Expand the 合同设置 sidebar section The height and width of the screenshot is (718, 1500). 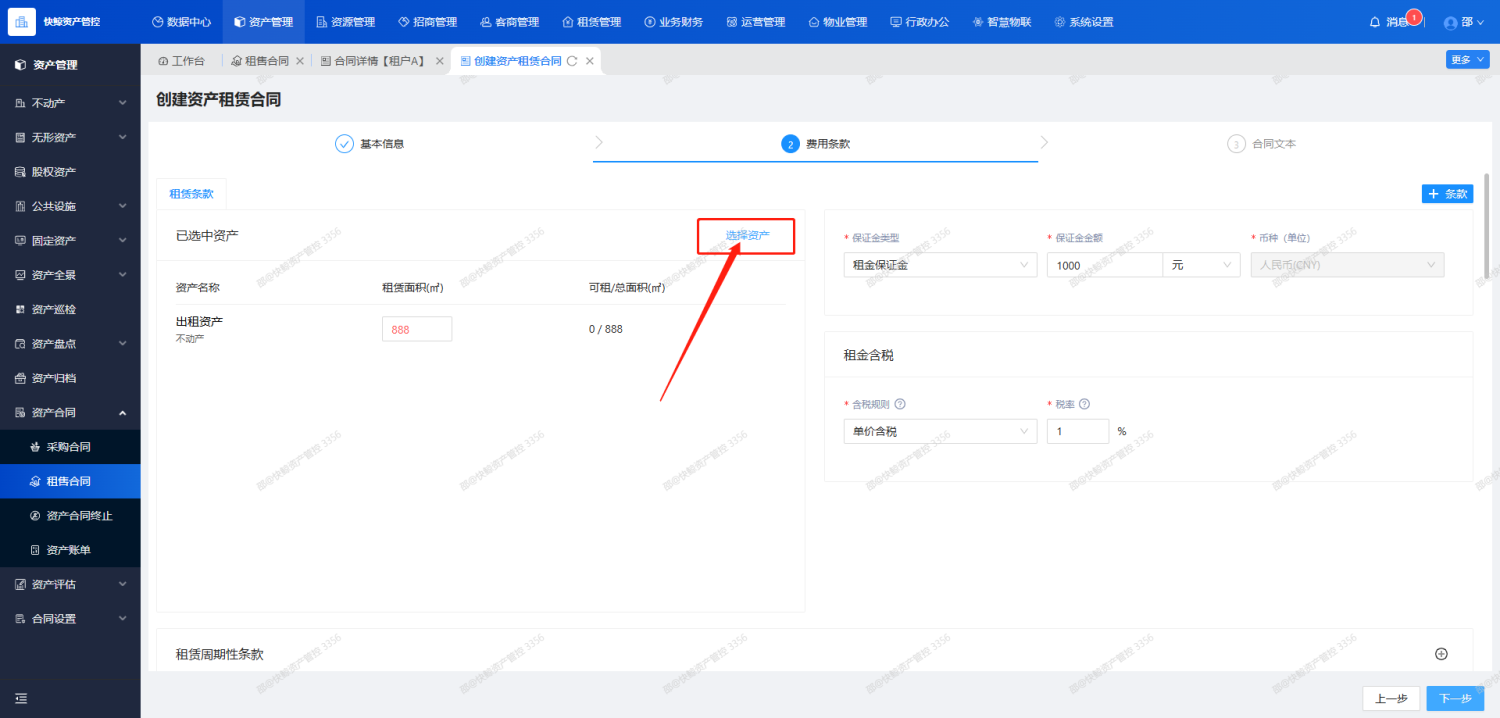[x=70, y=619]
